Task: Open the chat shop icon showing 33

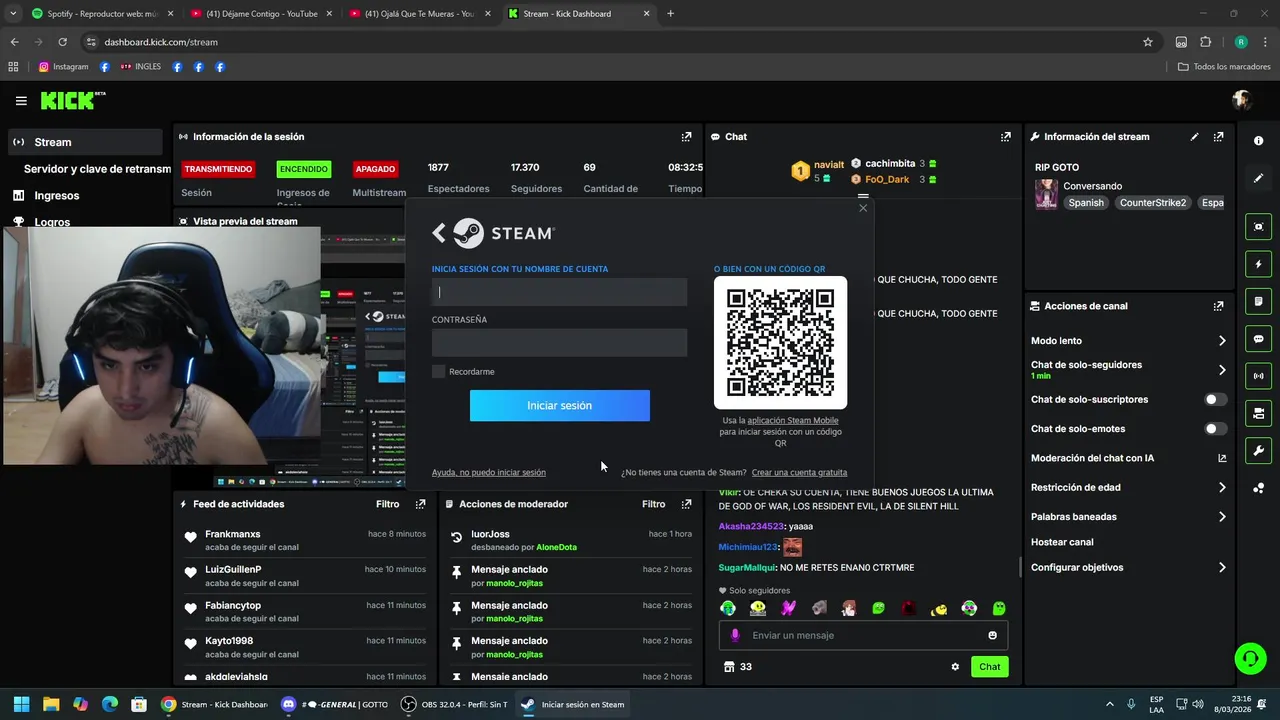Action: 737,667
